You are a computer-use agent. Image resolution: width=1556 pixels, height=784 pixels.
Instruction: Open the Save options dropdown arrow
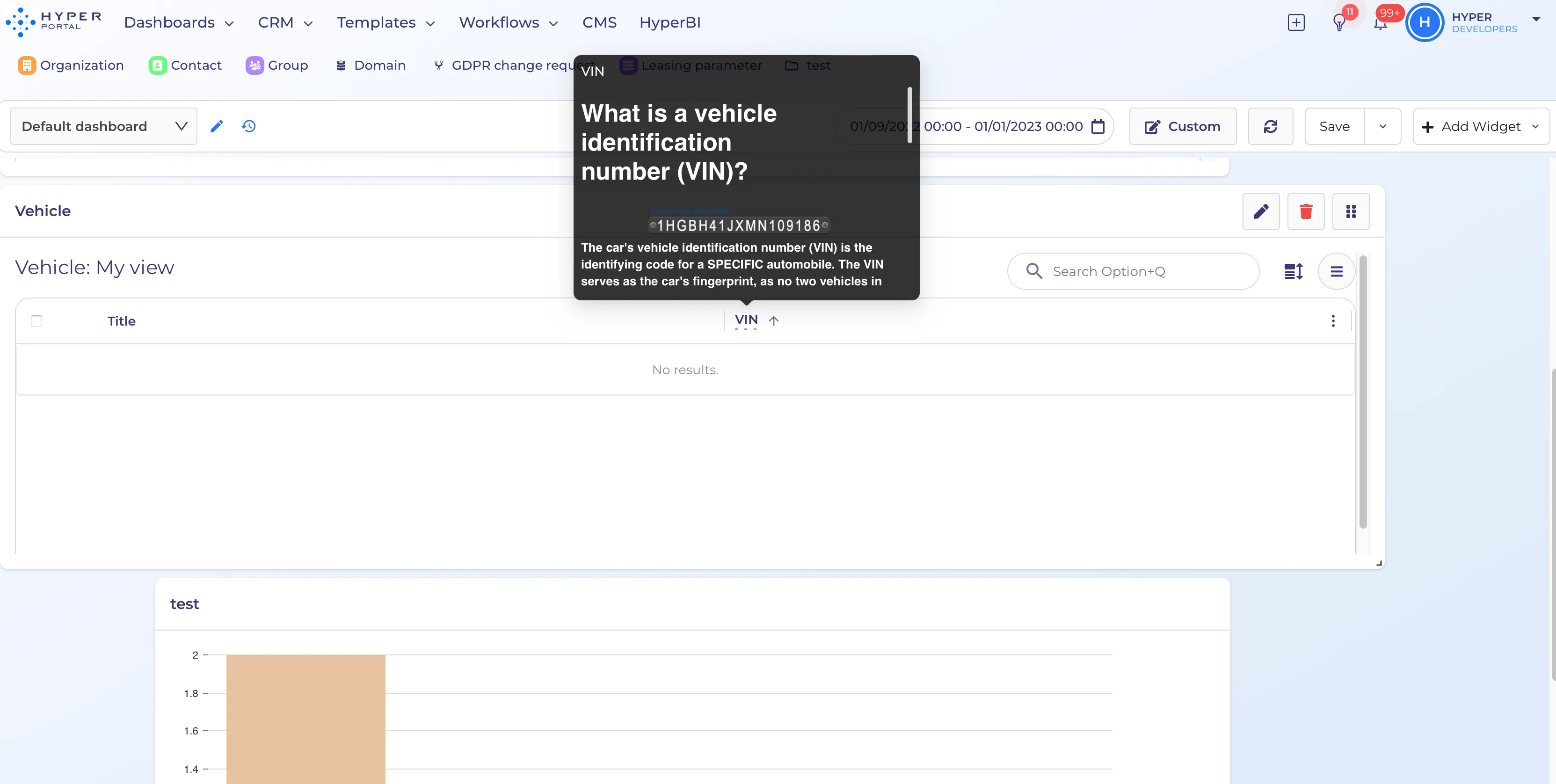pyautogui.click(x=1382, y=126)
